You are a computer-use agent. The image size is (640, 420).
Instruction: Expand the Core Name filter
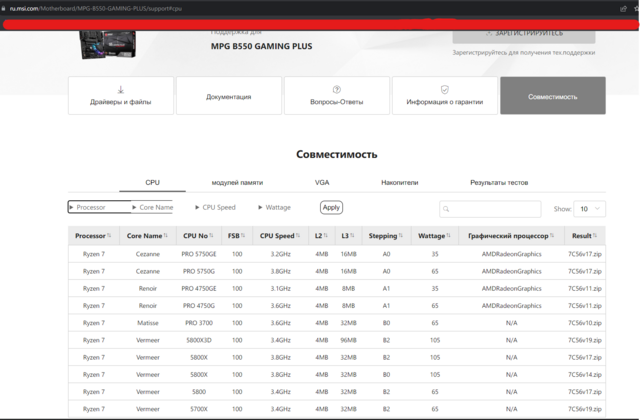tap(154, 208)
